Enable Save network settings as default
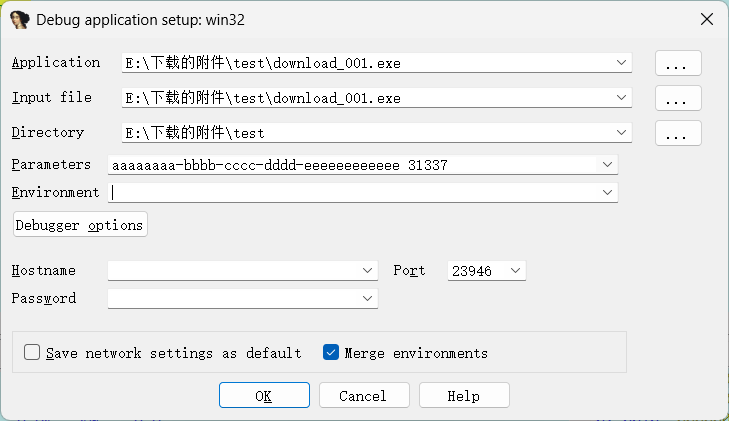 click(32, 352)
